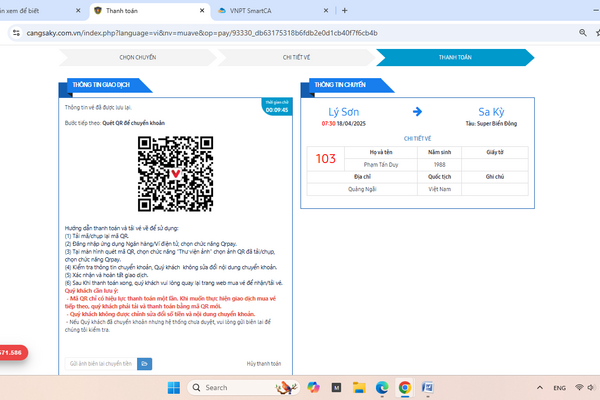The height and width of the screenshot is (400, 600).
Task: Click the countdown timer 00:09:45
Action: click(x=277, y=110)
